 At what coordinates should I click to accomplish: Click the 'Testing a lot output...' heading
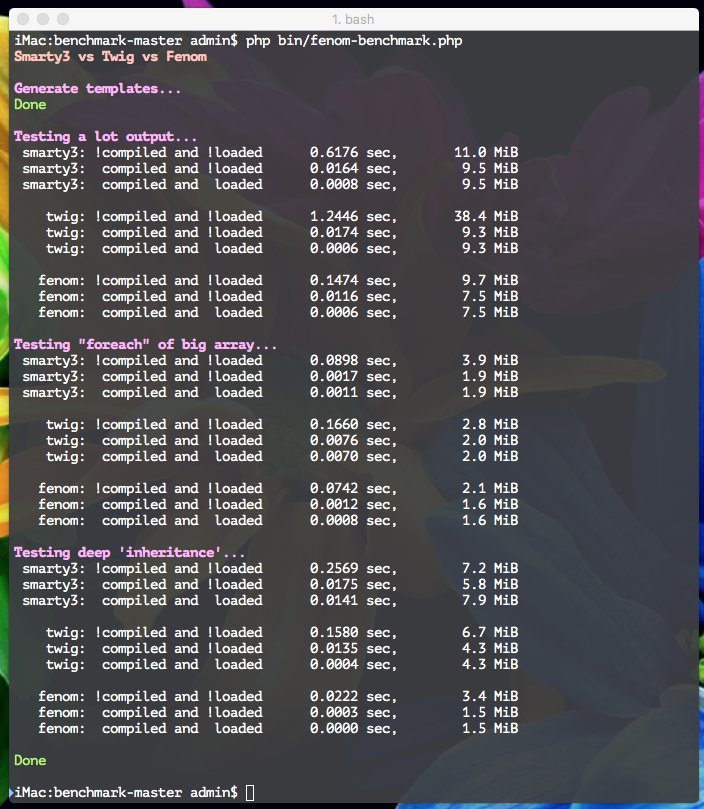[105, 137]
